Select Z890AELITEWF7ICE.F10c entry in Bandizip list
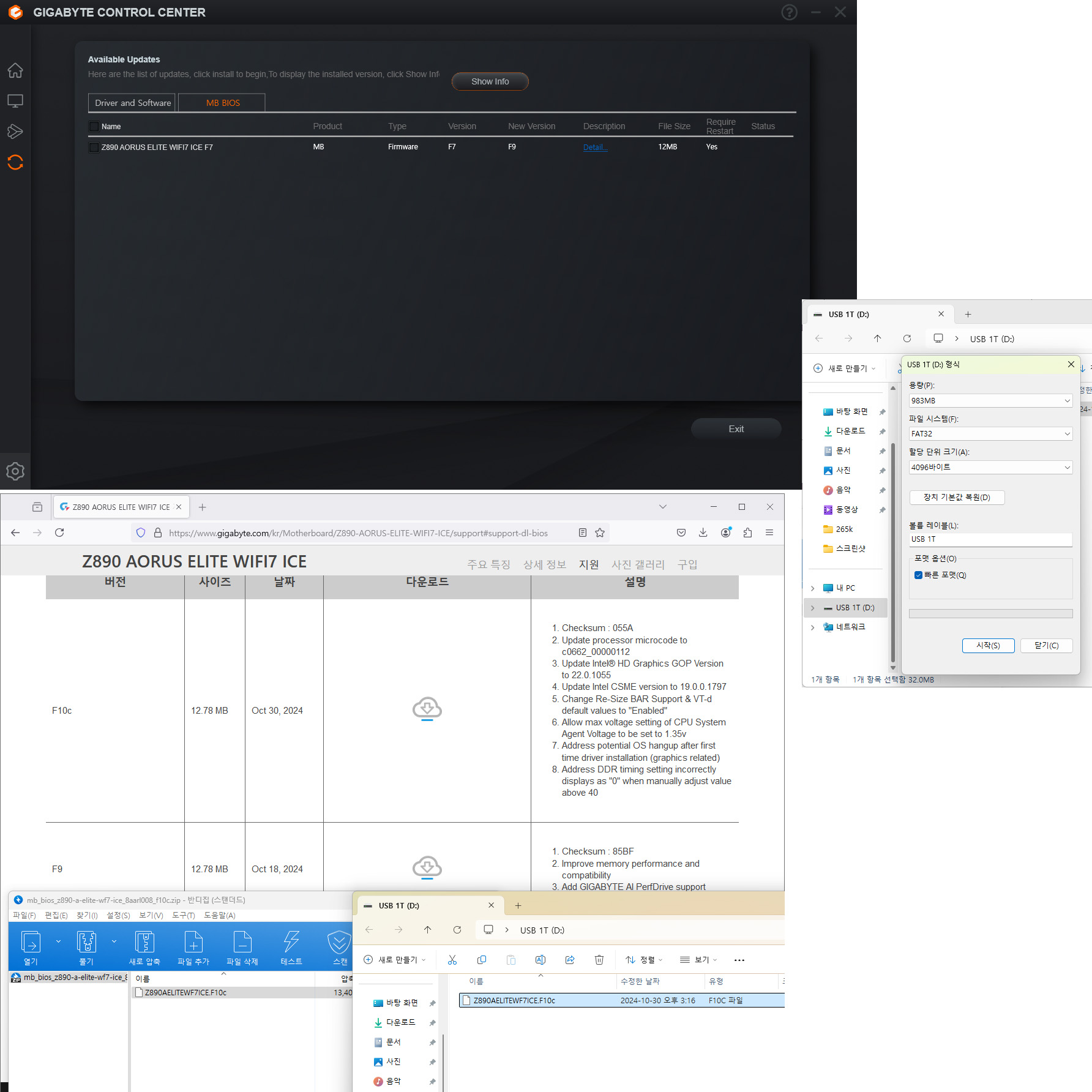The height and width of the screenshot is (1092, 1092). point(242,993)
